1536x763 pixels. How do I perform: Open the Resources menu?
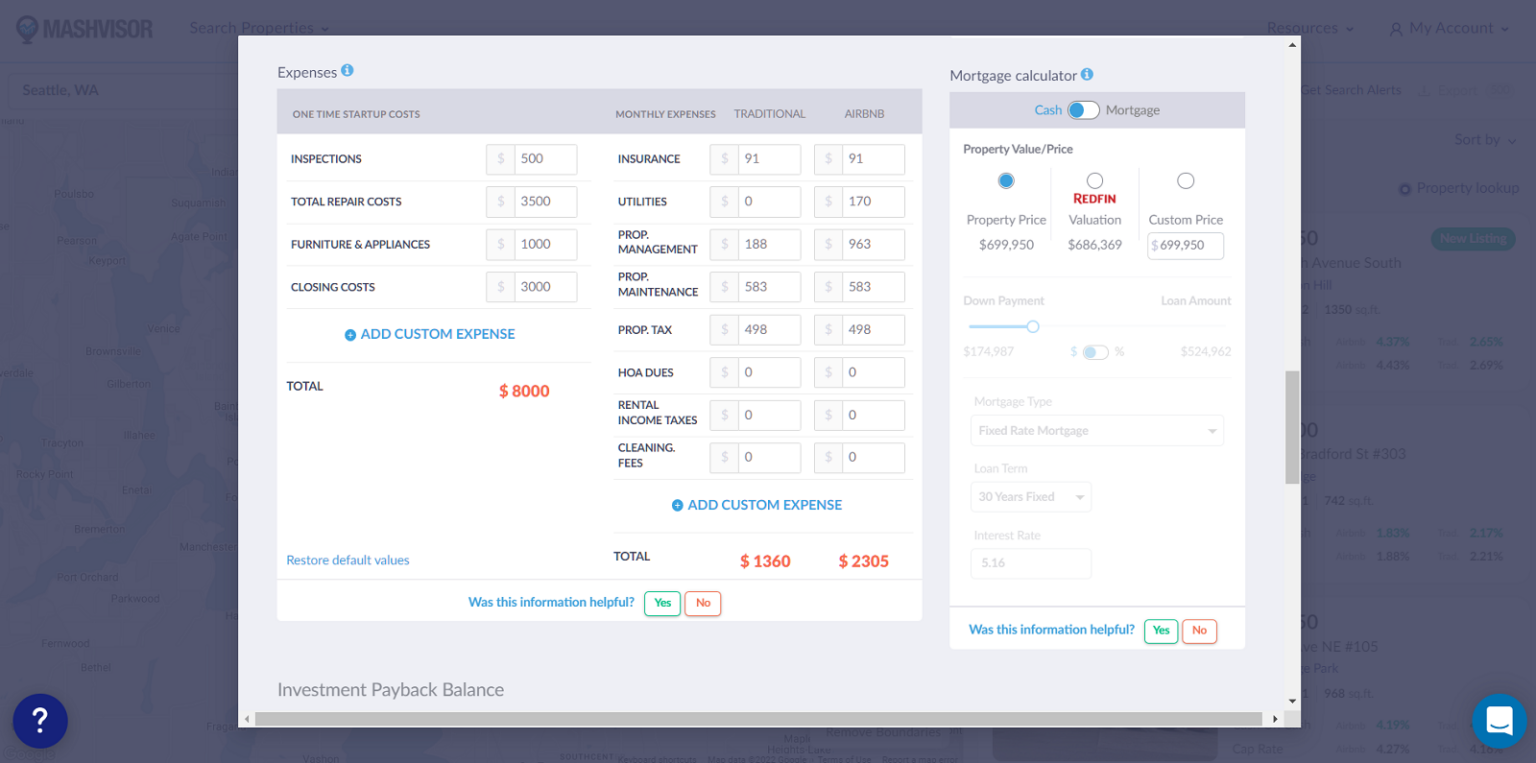click(1310, 28)
